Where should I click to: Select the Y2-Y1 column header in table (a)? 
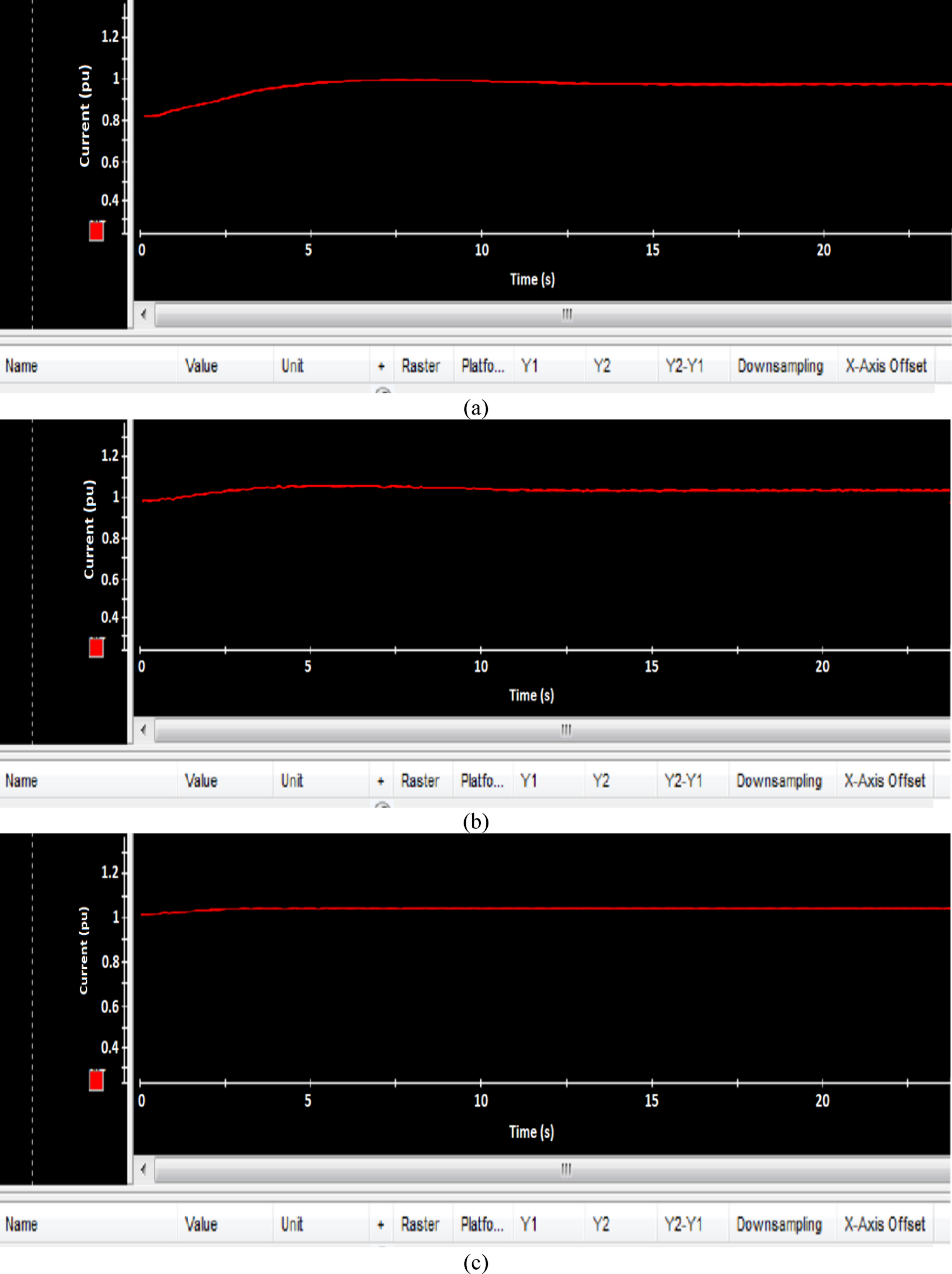point(684,366)
